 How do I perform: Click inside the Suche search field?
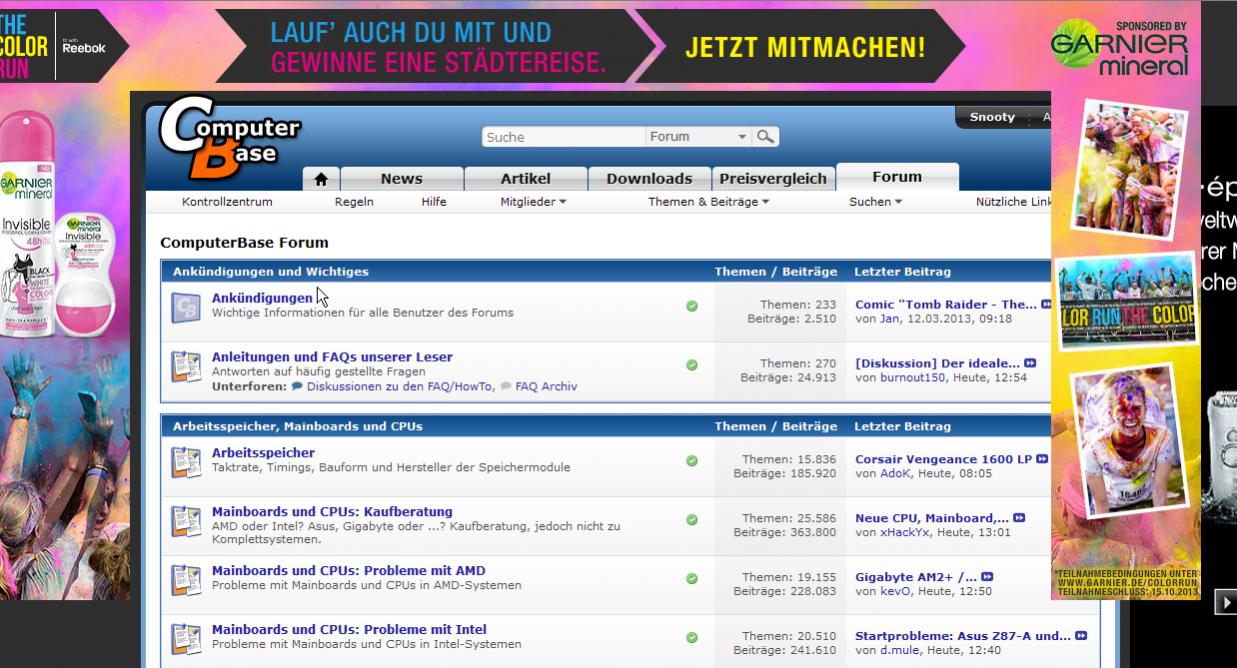coord(563,137)
